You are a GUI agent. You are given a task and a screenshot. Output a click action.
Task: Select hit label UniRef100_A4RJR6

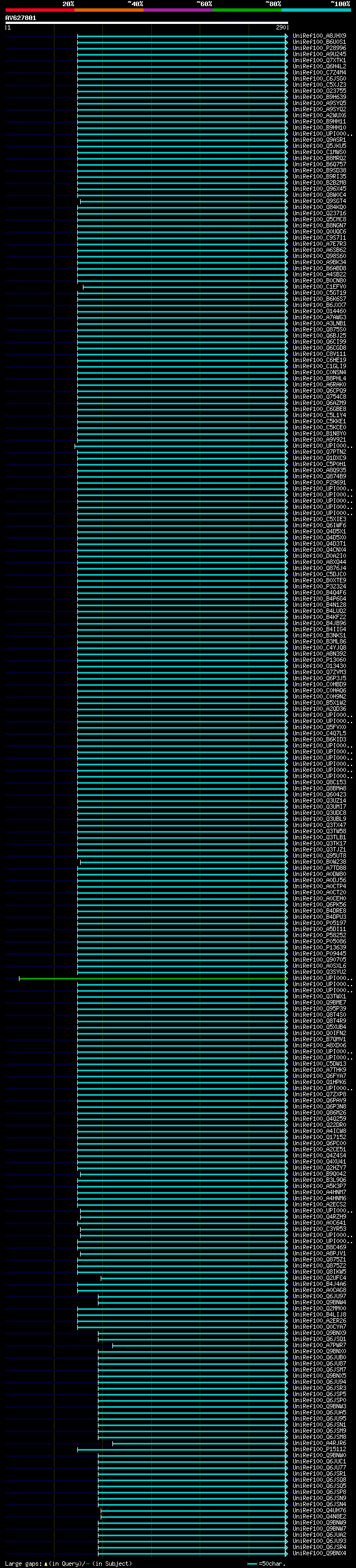[319, 1443]
